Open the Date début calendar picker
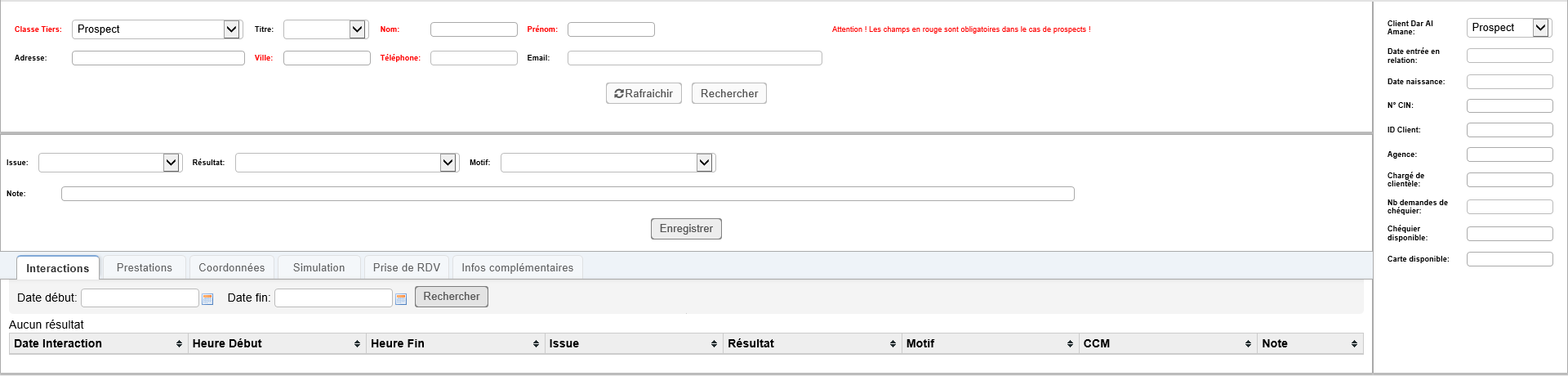The height and width of the screenshot is (376, 1568). (x=207, y=299)
